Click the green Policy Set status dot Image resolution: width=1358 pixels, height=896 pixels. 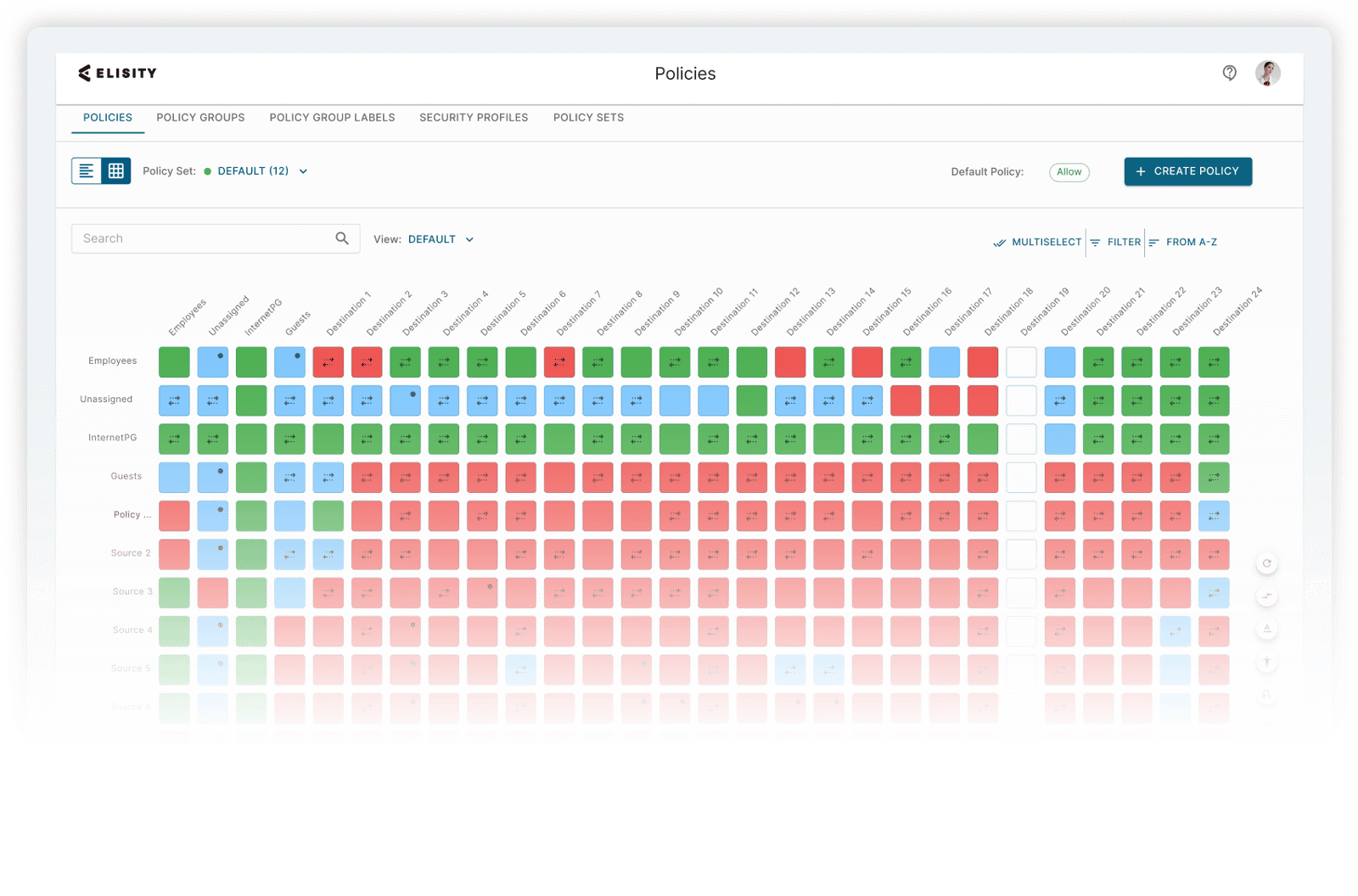click(207, 171)
